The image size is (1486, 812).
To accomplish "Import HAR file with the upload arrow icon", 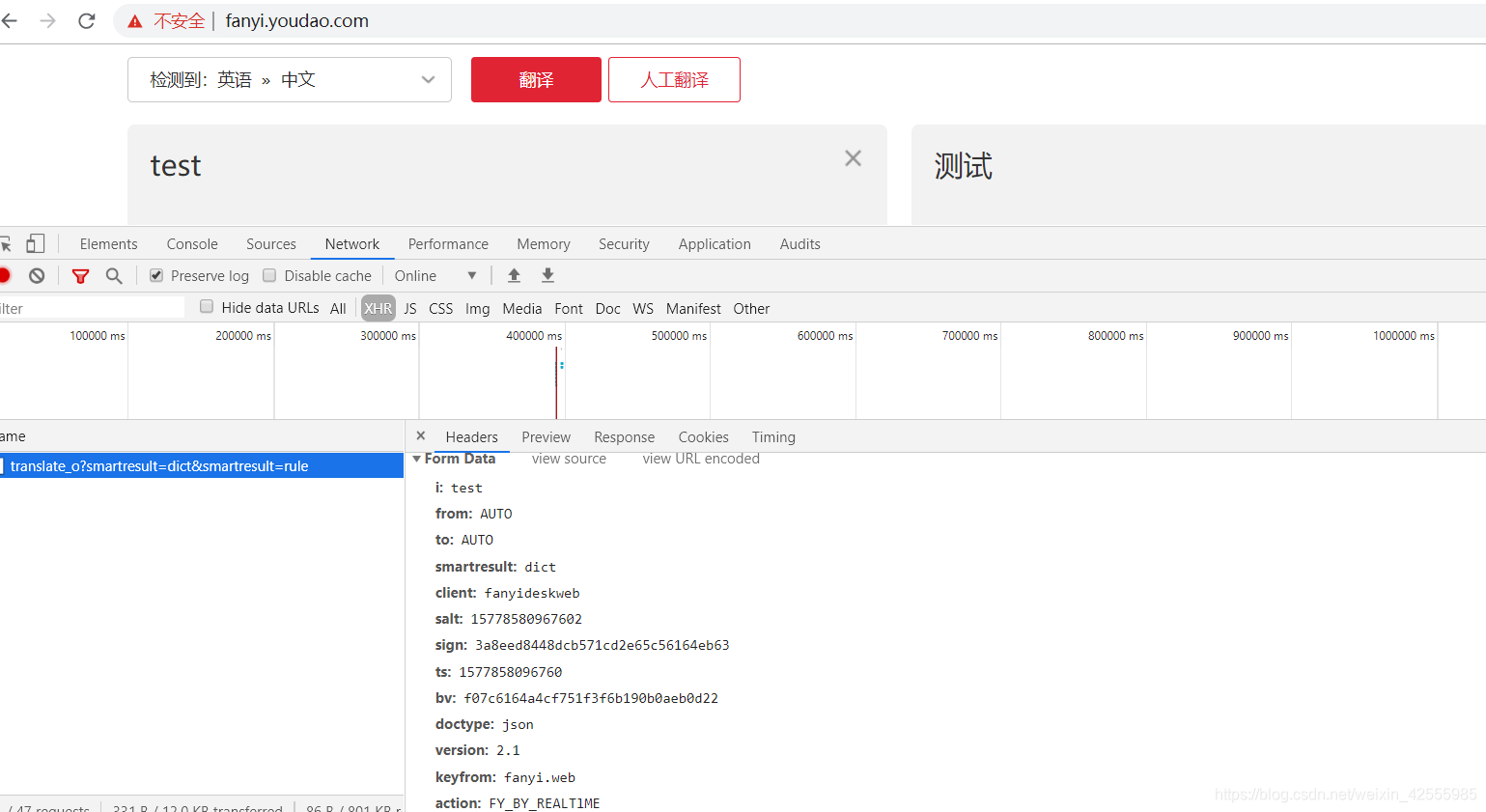I will coord(514,276).
